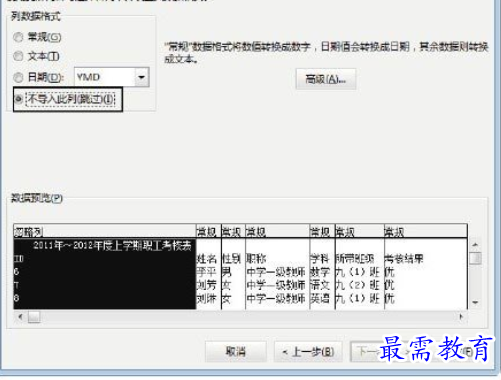Click the 李平 name cell

207,272
